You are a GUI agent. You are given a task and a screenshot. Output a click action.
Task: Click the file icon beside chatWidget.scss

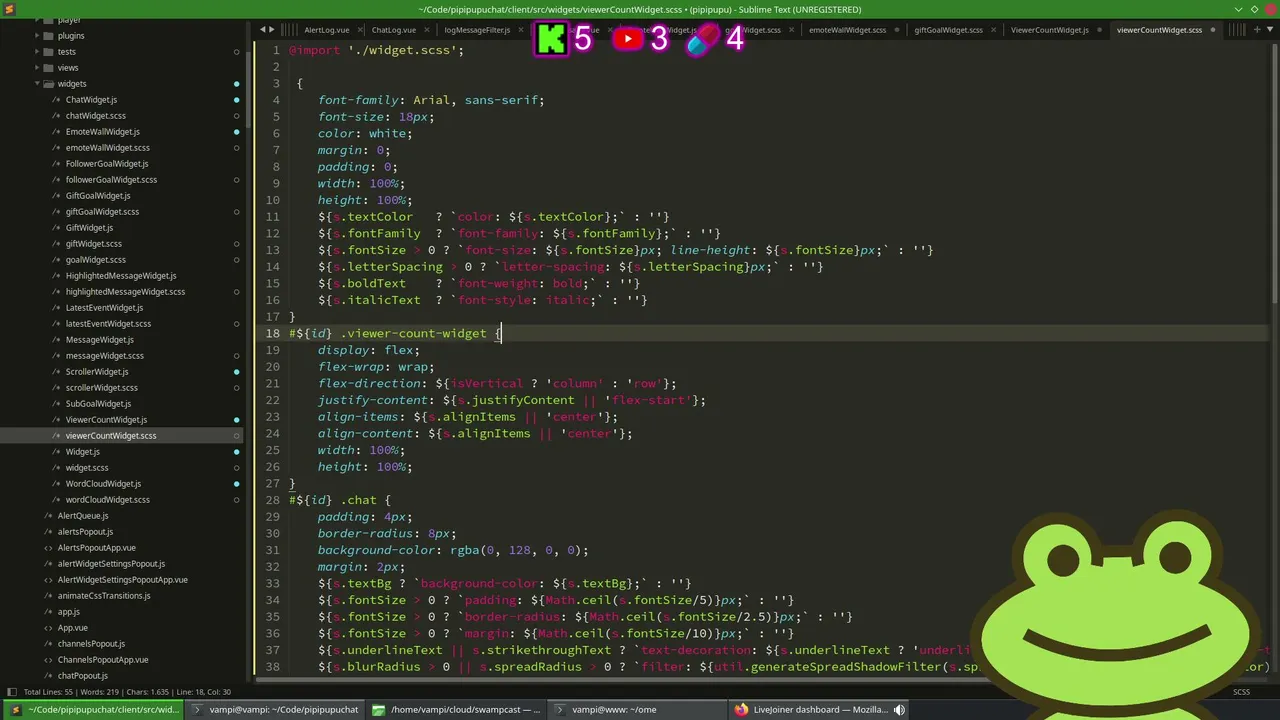pyautogui.click(x=56, y=116)
